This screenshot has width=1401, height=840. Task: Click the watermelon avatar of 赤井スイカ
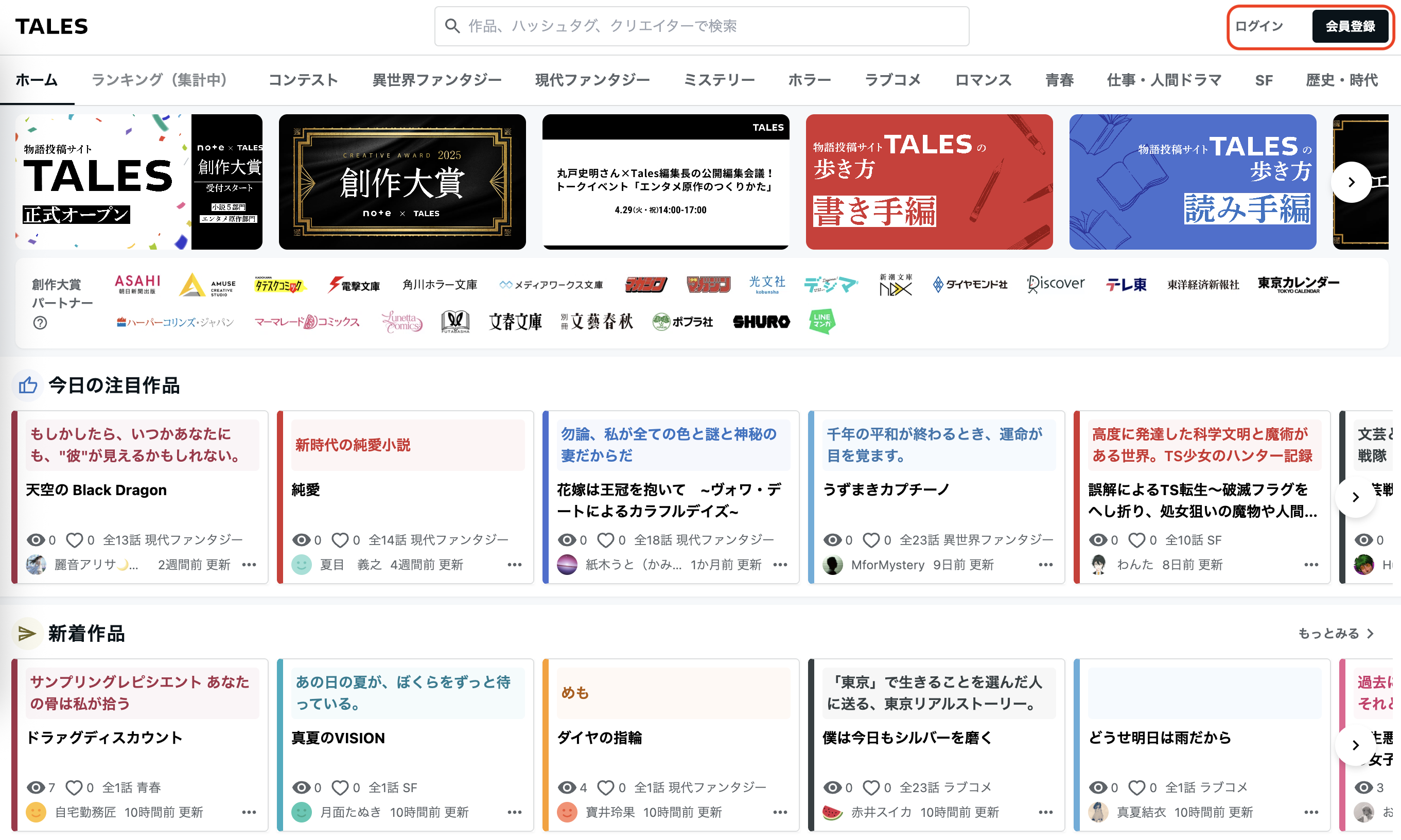(833, 812)
